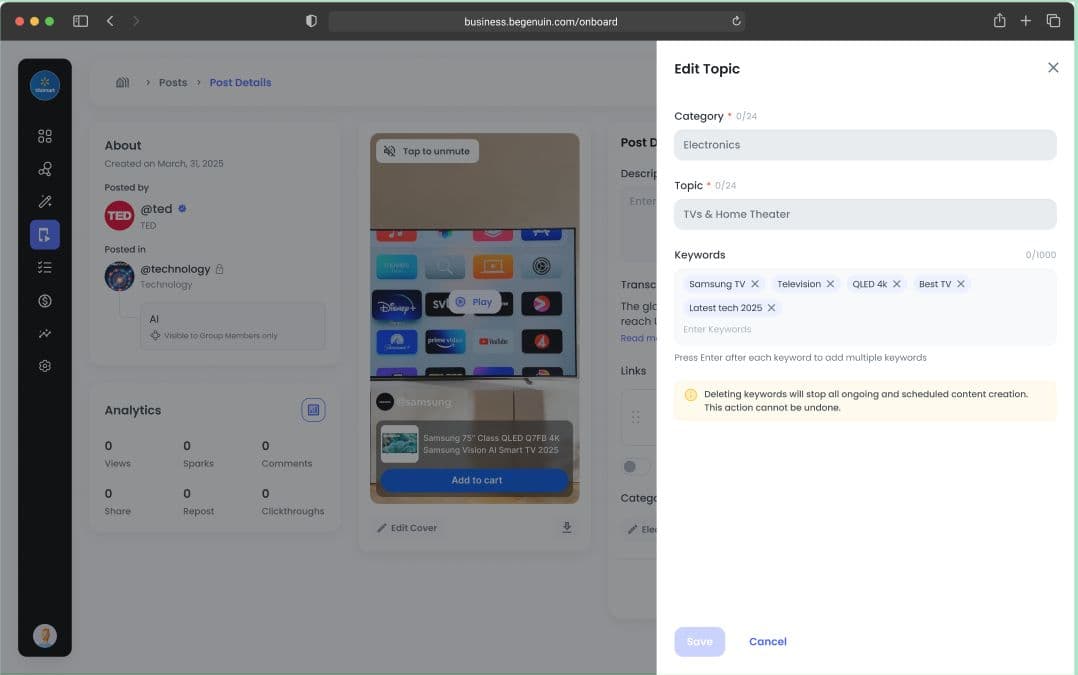Go to home icon in breadcrumb
Image resolution: width=1078 pixels, height=675 pixels.
(x=122, y=82)
